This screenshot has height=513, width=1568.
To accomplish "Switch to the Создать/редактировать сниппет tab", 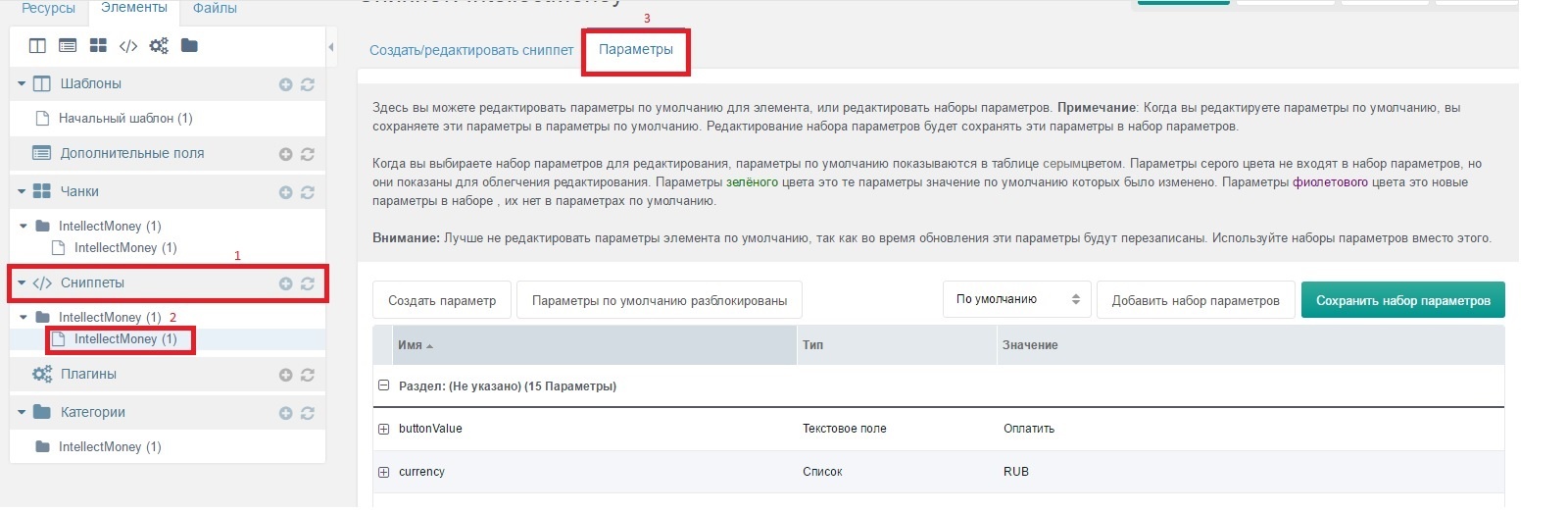I will pyautogui.click(x=471, y=50).
